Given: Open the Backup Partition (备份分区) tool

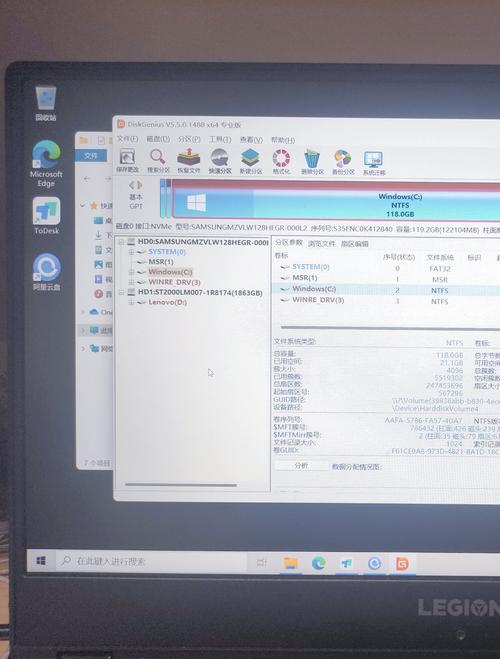Looking at the screenshot, I should [343, 162].
